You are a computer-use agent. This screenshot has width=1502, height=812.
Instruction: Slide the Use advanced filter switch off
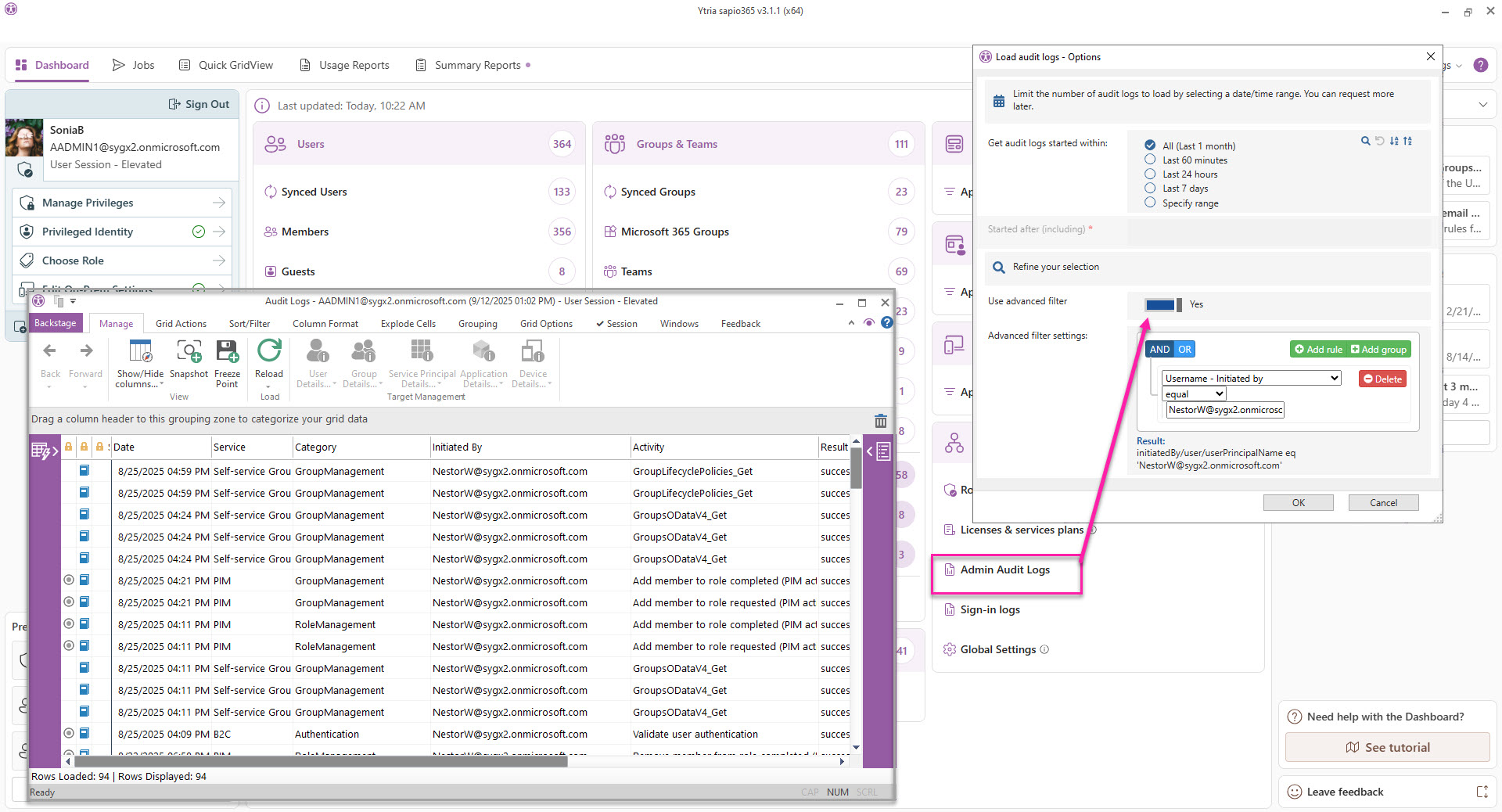1163,305
